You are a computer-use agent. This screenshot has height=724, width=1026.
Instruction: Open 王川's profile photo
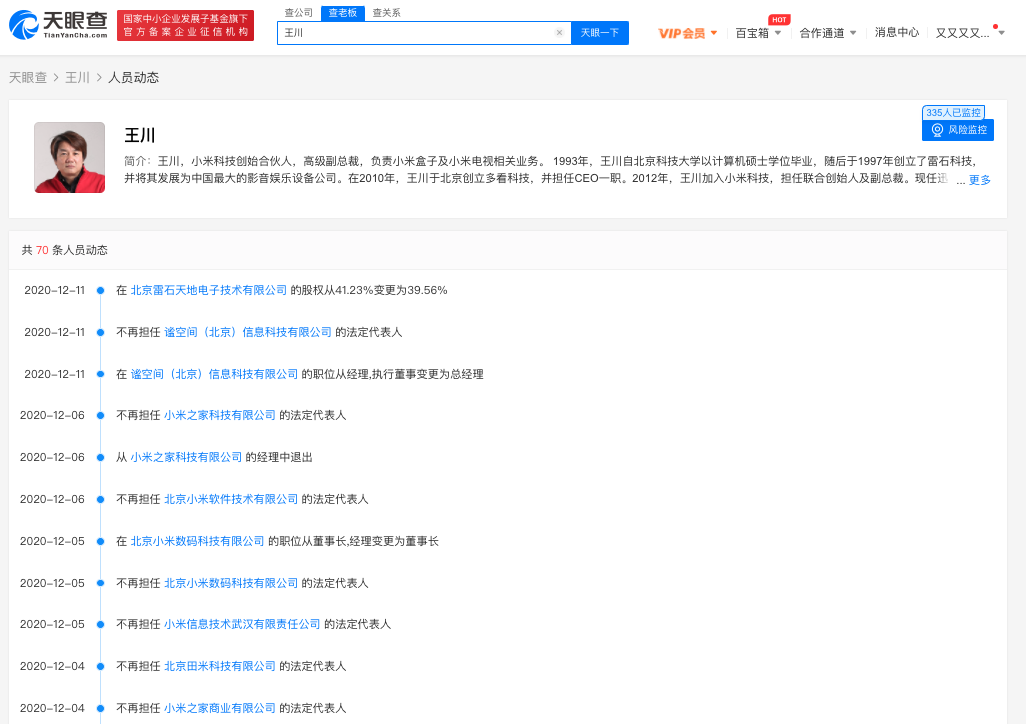pos(70,157)
